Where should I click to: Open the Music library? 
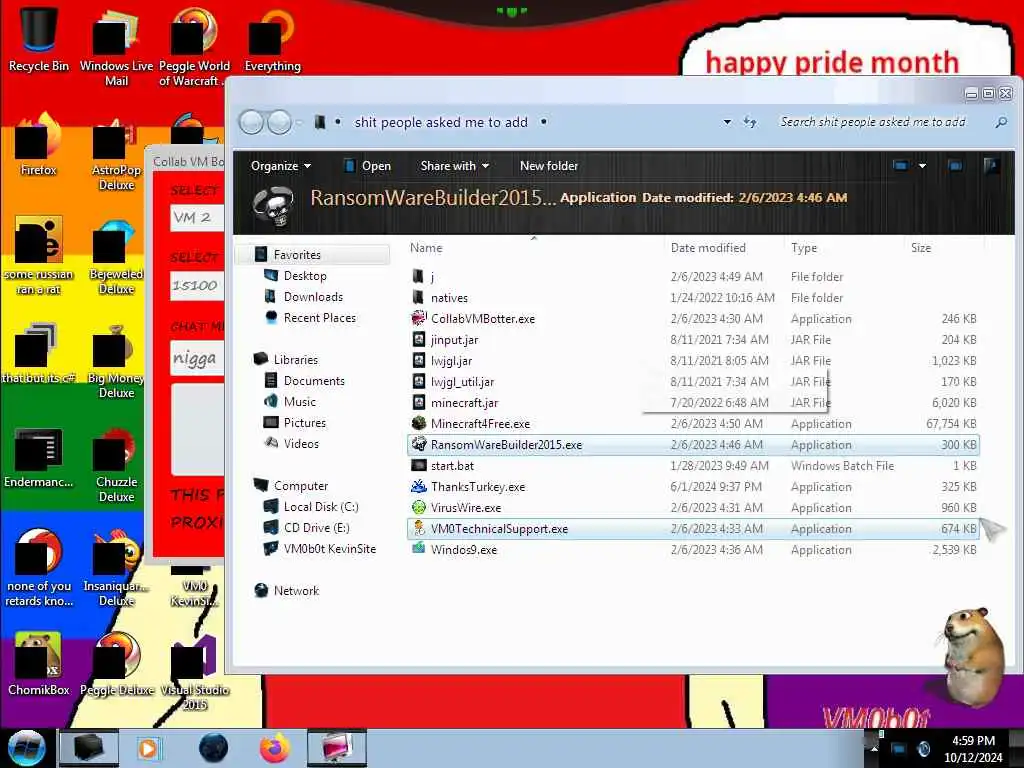[300, 402]
